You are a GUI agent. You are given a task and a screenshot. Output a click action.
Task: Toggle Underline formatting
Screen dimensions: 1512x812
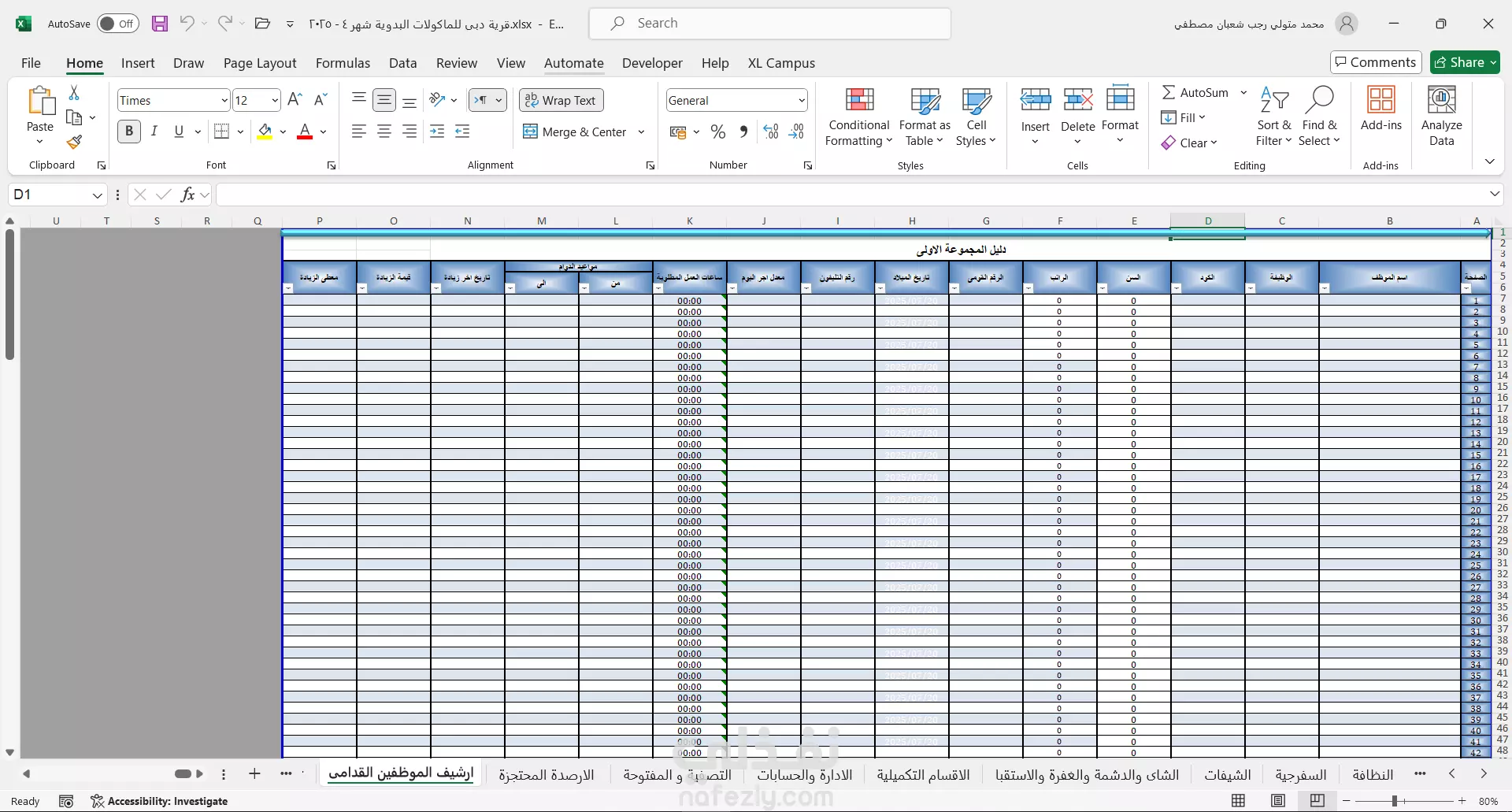[x=179, y=132]
